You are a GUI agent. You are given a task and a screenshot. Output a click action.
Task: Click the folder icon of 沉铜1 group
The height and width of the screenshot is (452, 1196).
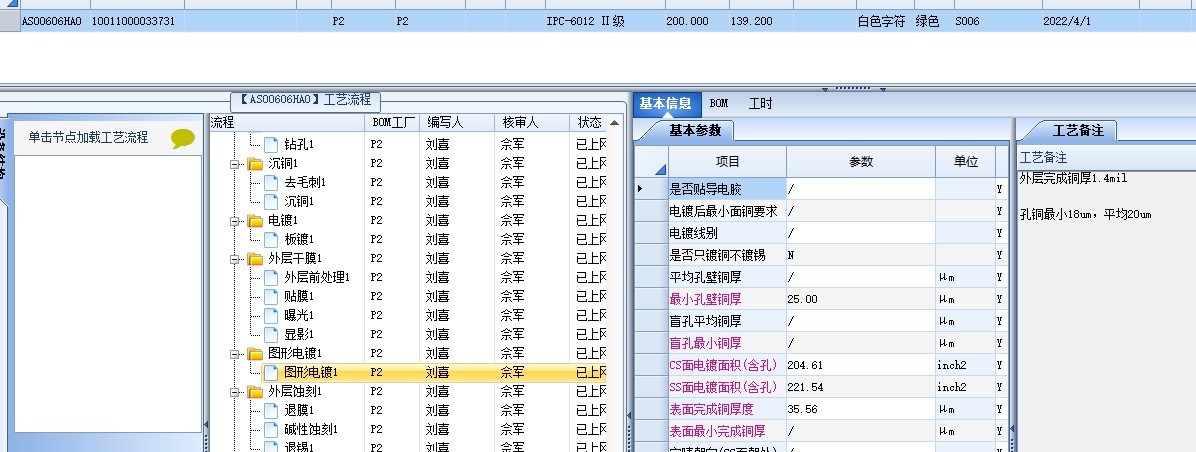click(255, 163)
